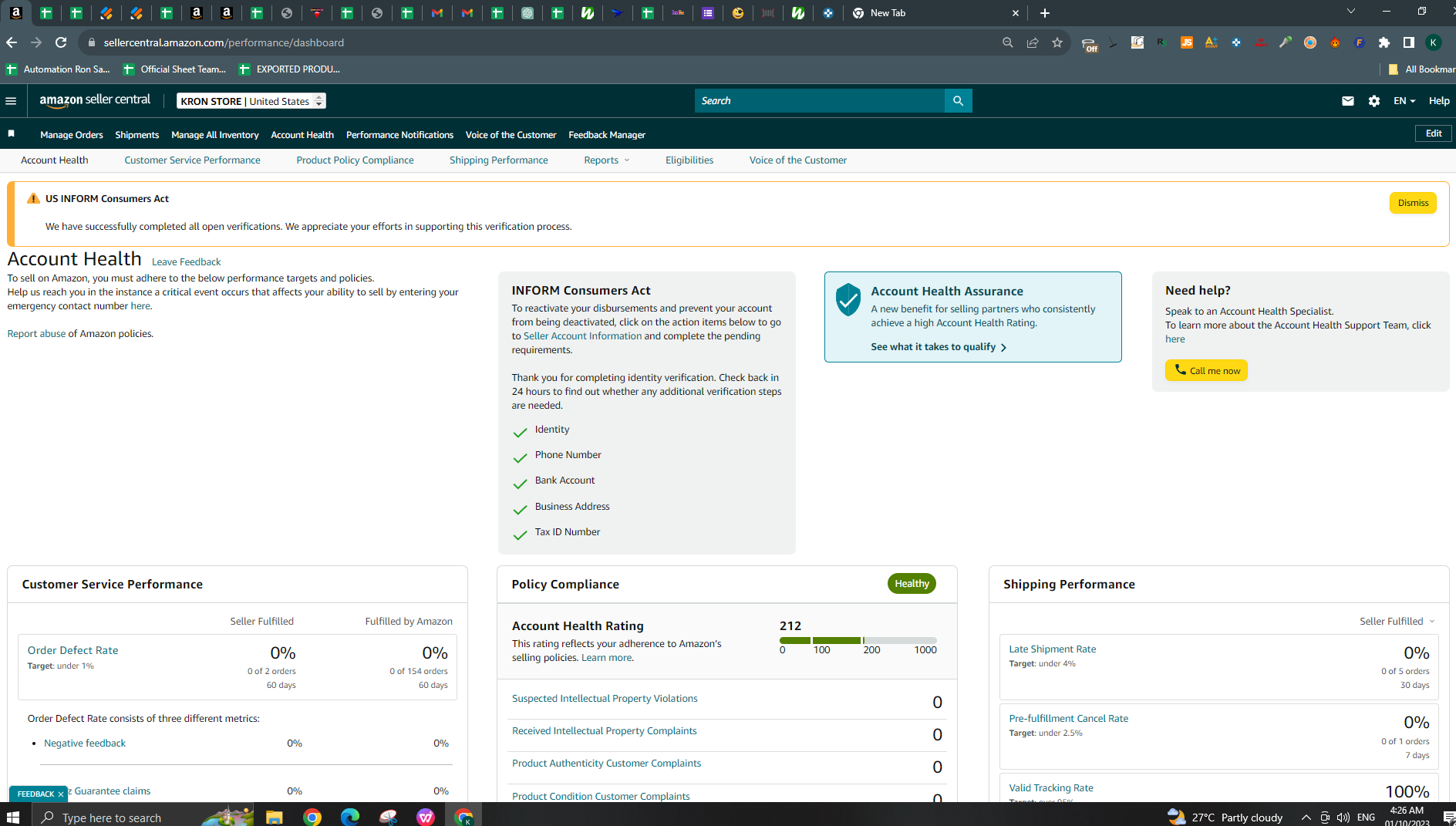Open Performance Notifications

(x=399, y=135)
